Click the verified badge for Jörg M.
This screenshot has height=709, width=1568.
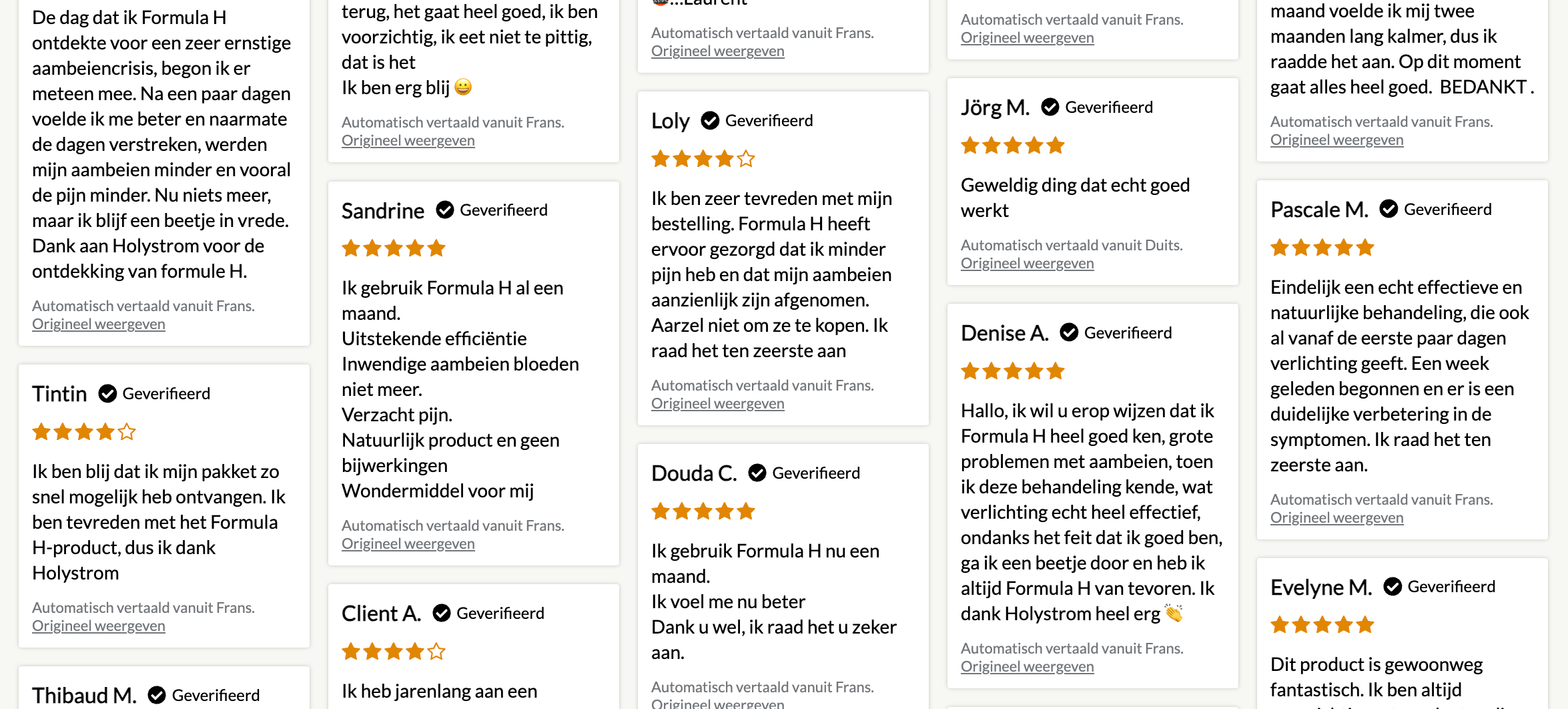[x=1050, y=107]
